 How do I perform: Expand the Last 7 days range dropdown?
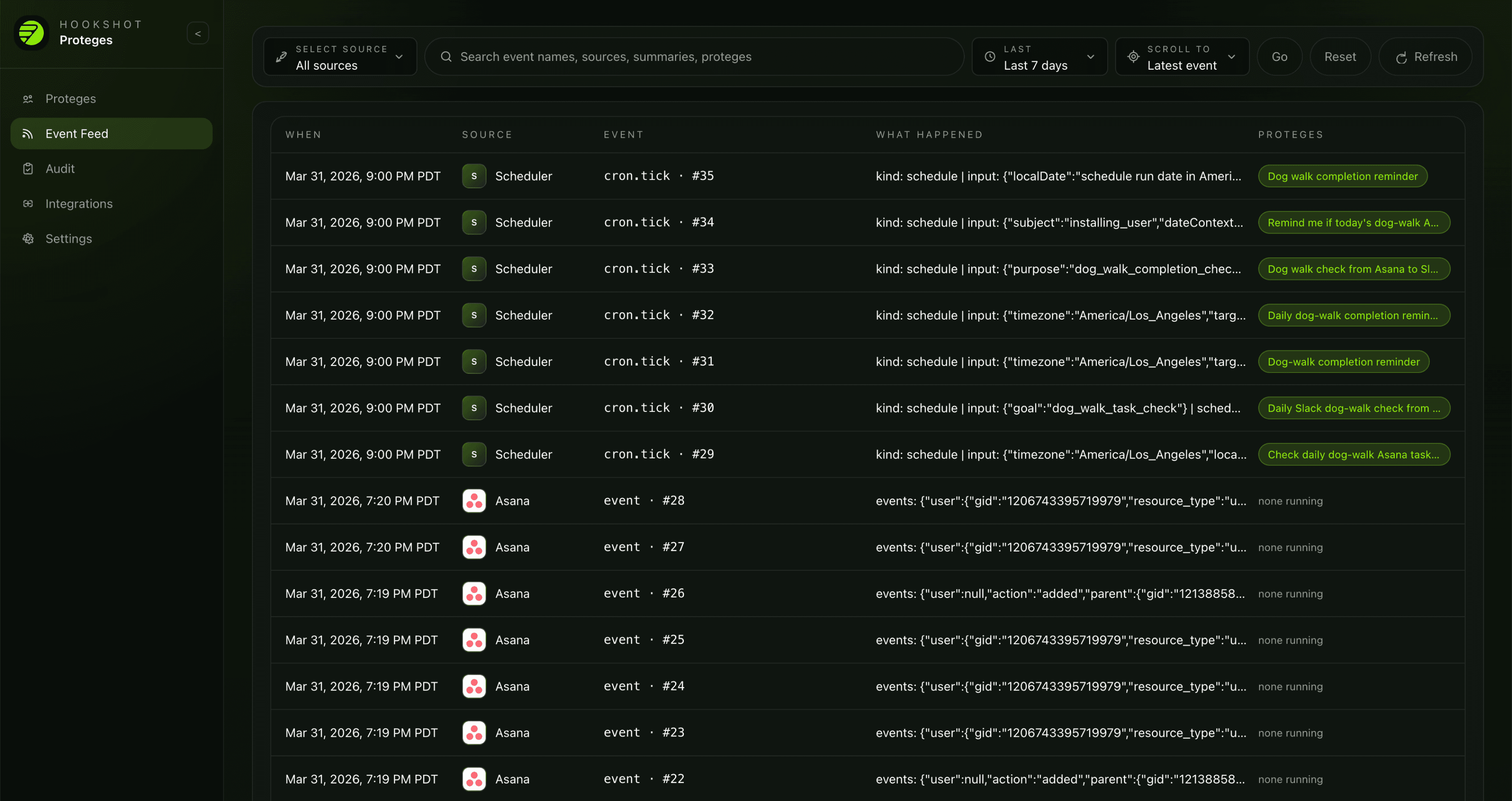[1039, 57]
